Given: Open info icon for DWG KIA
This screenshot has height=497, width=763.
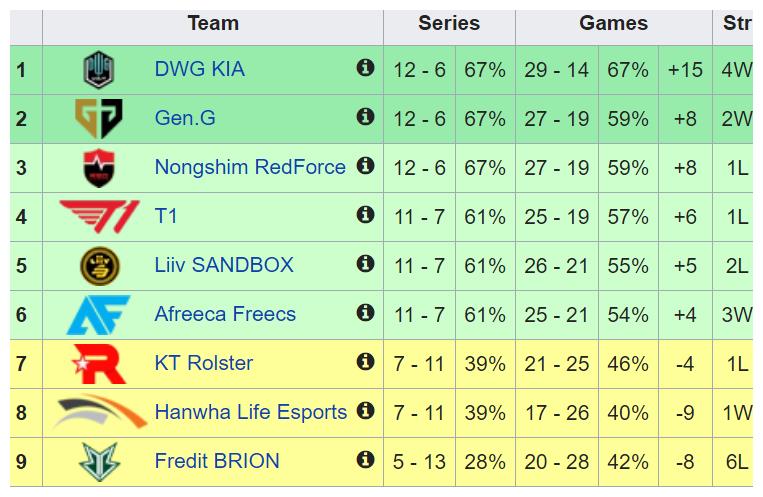Looking at the screenshot, I should point(365,67).
